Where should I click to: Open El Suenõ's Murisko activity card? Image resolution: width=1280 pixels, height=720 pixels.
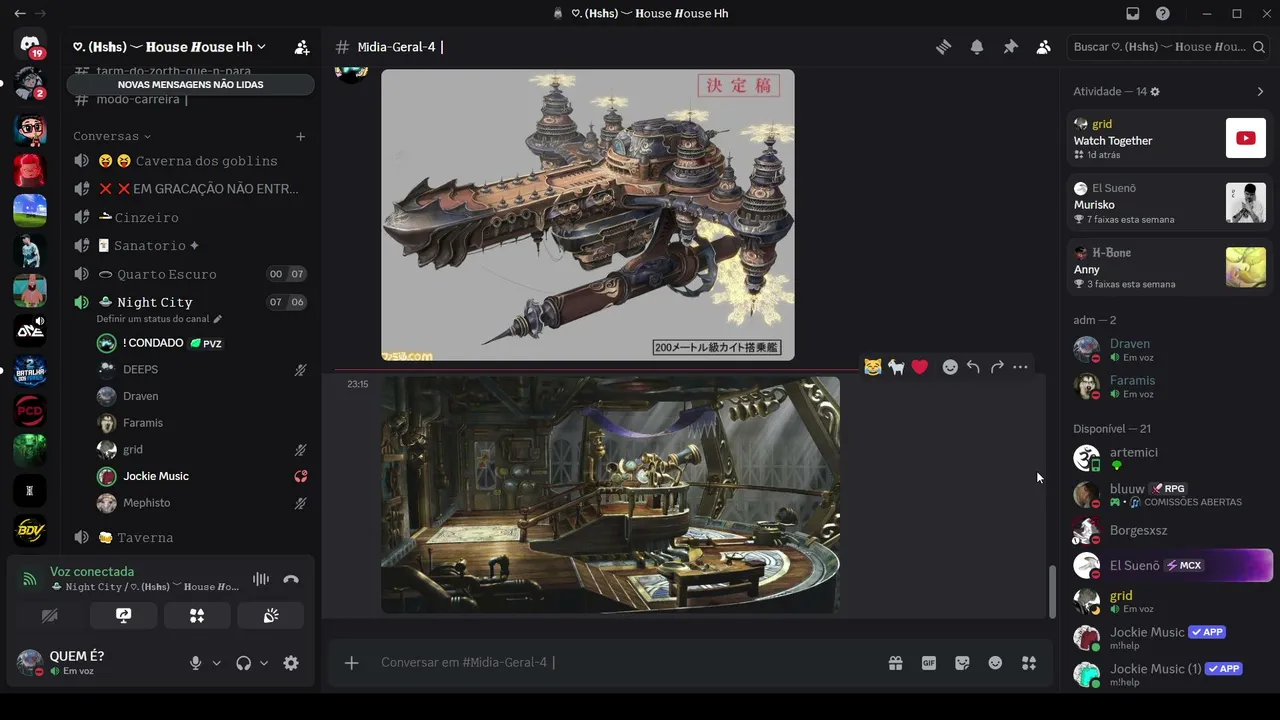pyautogui.click(x=1169, y=203)
